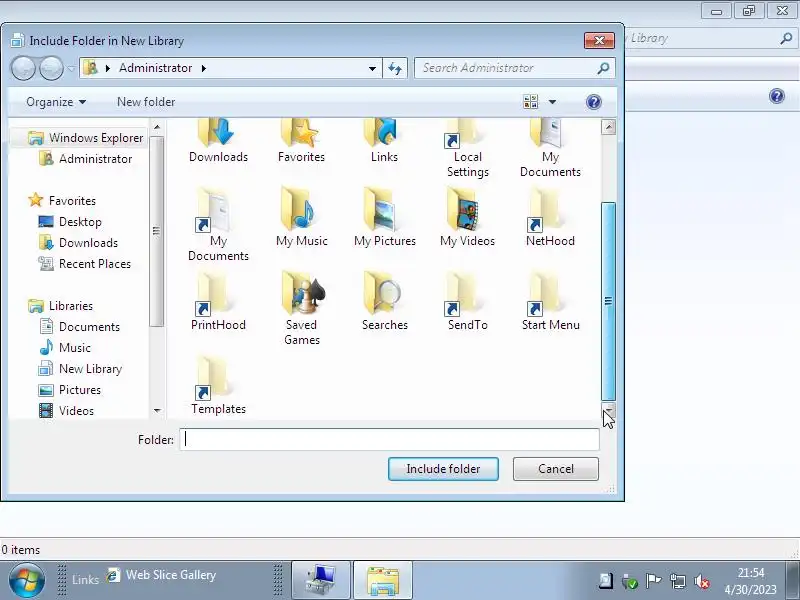Select Libraries heading in navigation pane
The width and height of the screenshot is (800, 600).
click(x=61, y=306)
